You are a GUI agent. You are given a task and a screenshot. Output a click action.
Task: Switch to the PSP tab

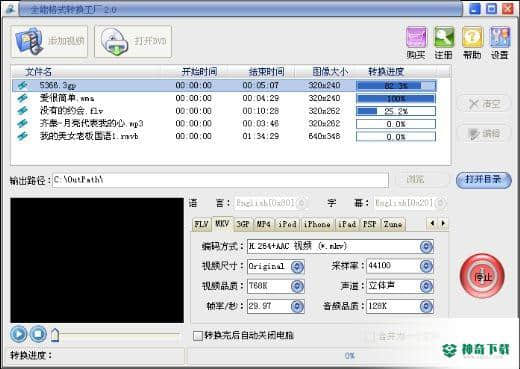tap(370, 224)
